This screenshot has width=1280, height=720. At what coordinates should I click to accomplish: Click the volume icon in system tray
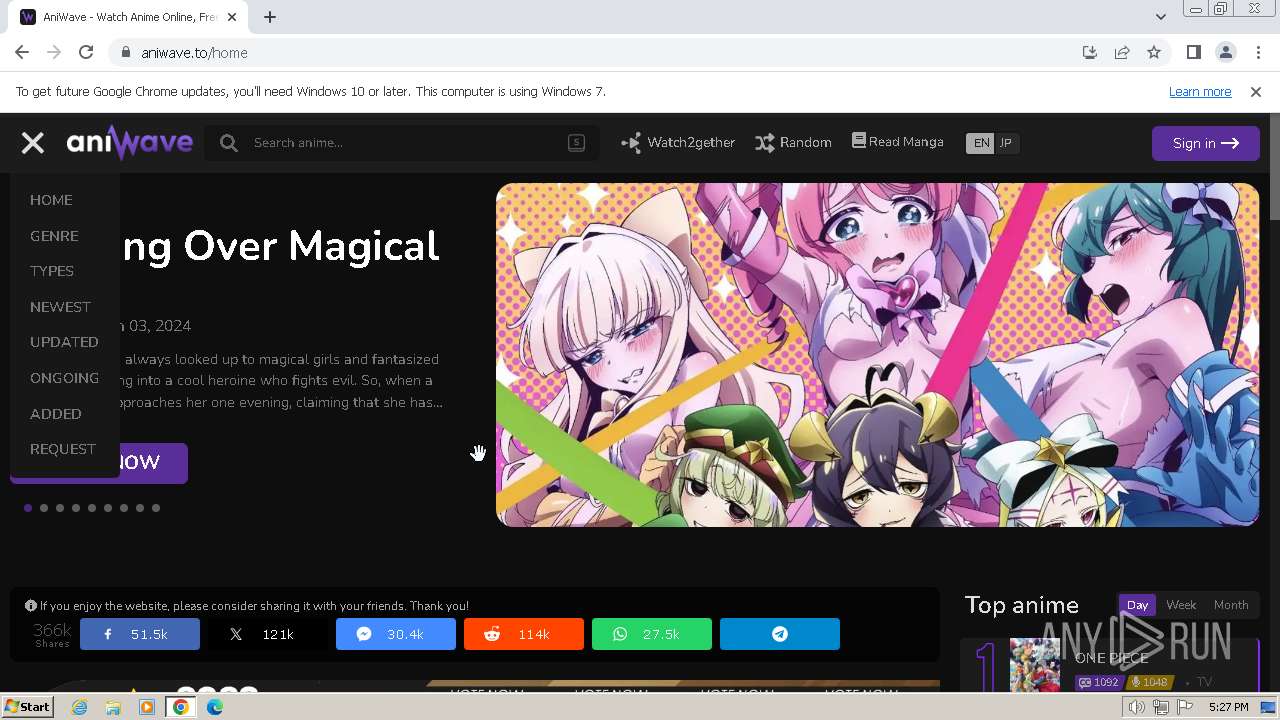[x=1137, y=707]
